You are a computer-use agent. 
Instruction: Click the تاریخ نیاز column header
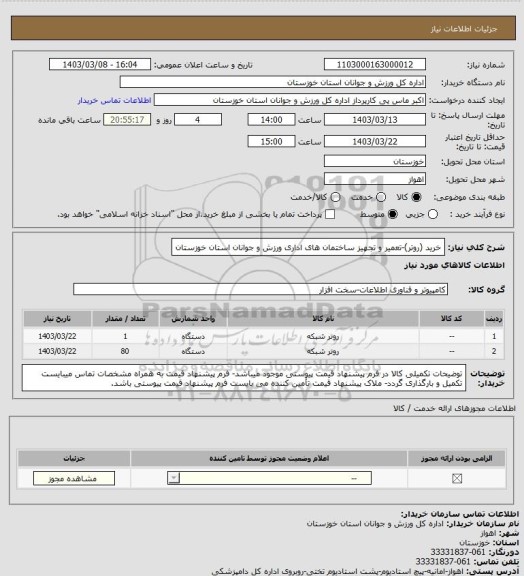pos(57,319)
